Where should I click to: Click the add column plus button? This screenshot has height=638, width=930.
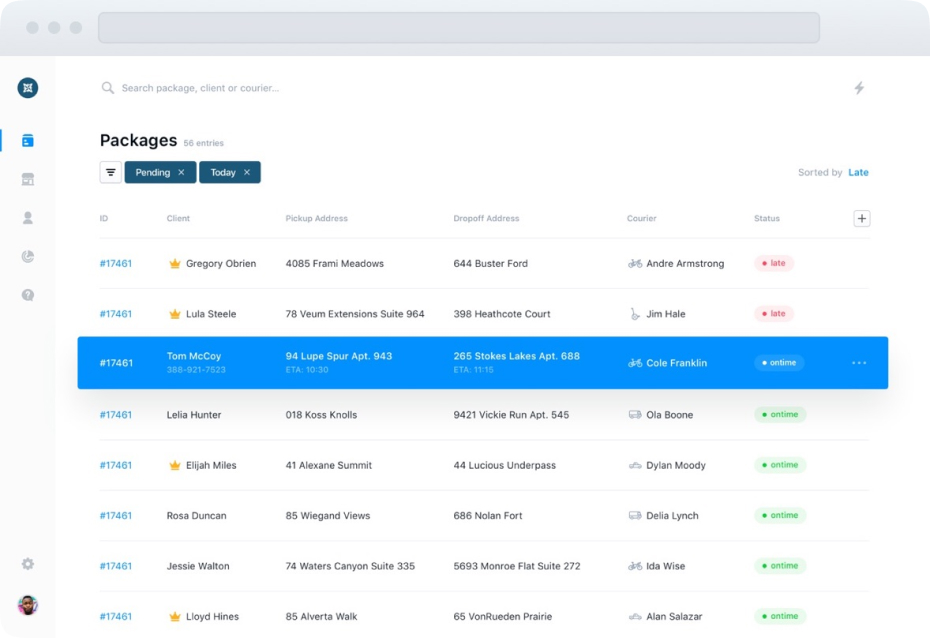tap(861, 218)
